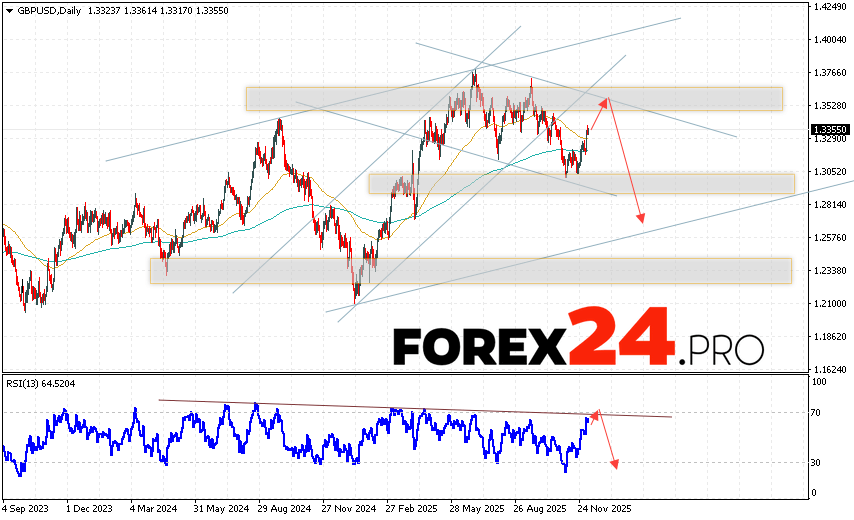Select the middle grey support zone

[580, 184]
